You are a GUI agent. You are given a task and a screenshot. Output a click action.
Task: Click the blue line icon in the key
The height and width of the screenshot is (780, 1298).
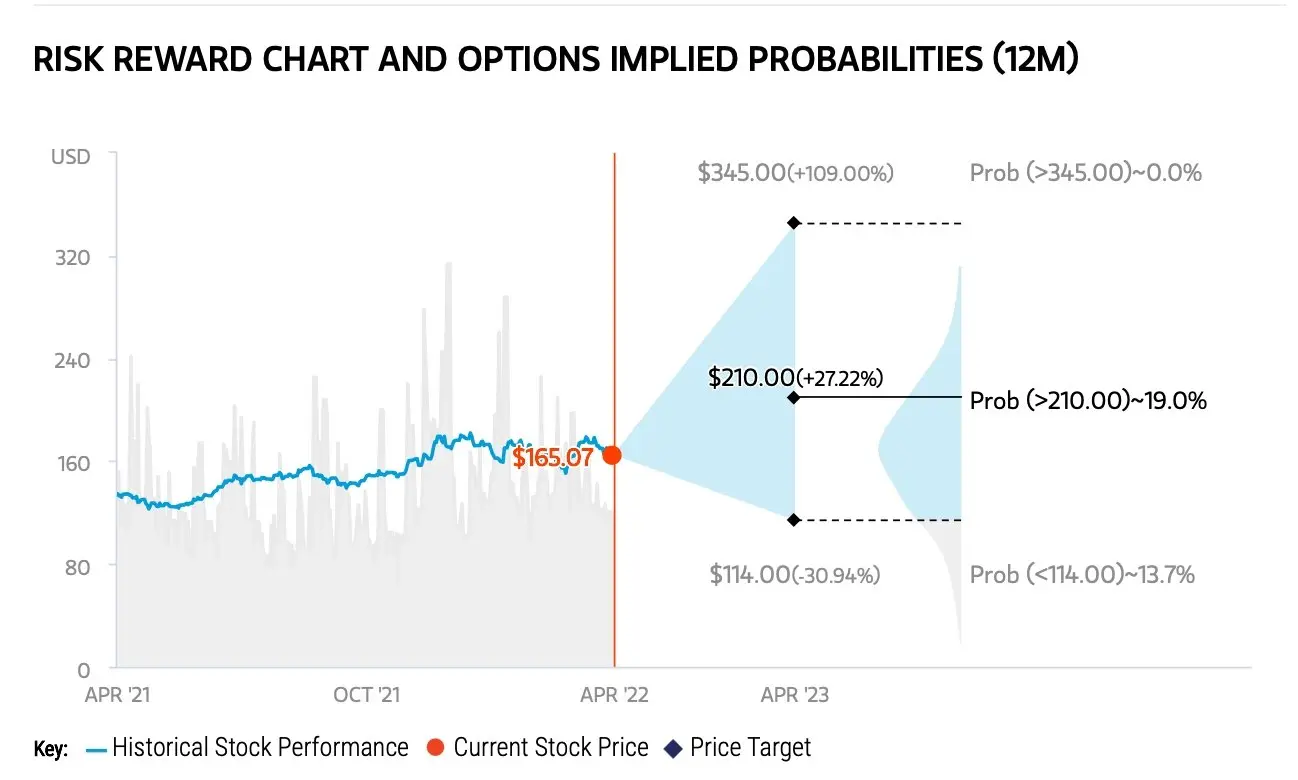(x=96, y=748)
